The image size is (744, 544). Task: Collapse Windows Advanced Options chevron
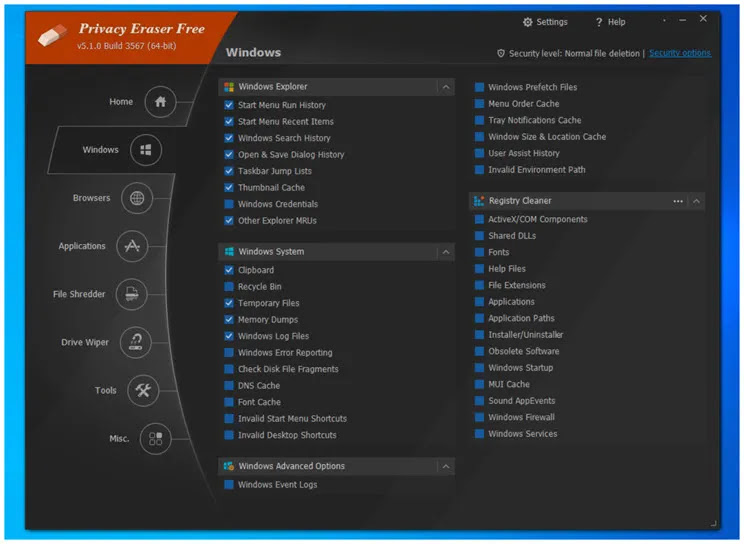[446, 467]
